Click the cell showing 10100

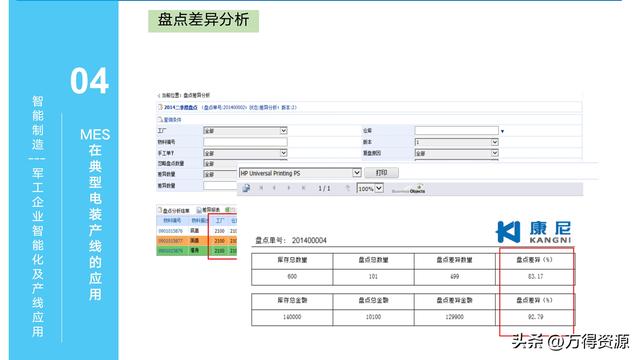click(373, 317)
